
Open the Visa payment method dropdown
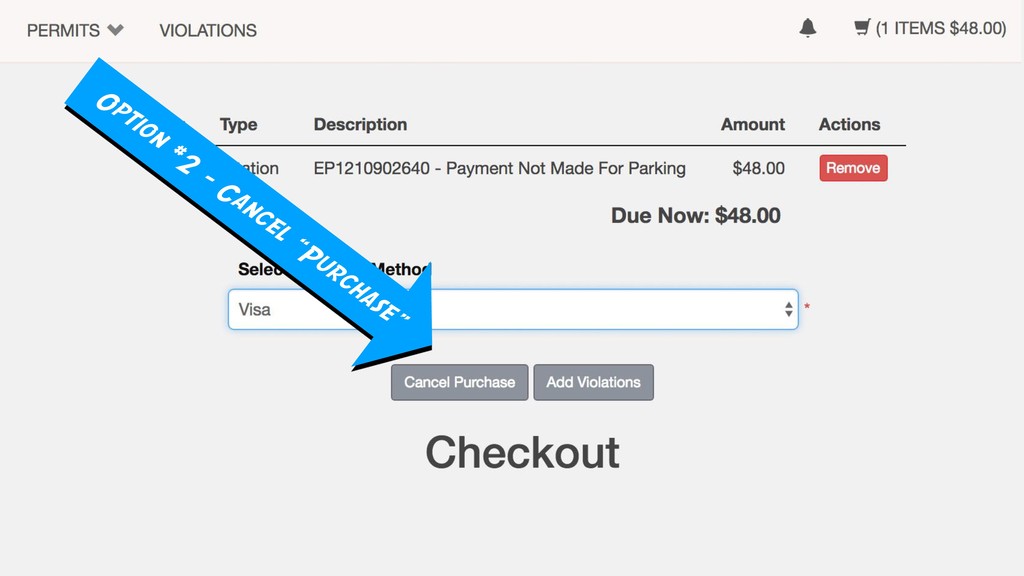(x=513, y=309)
